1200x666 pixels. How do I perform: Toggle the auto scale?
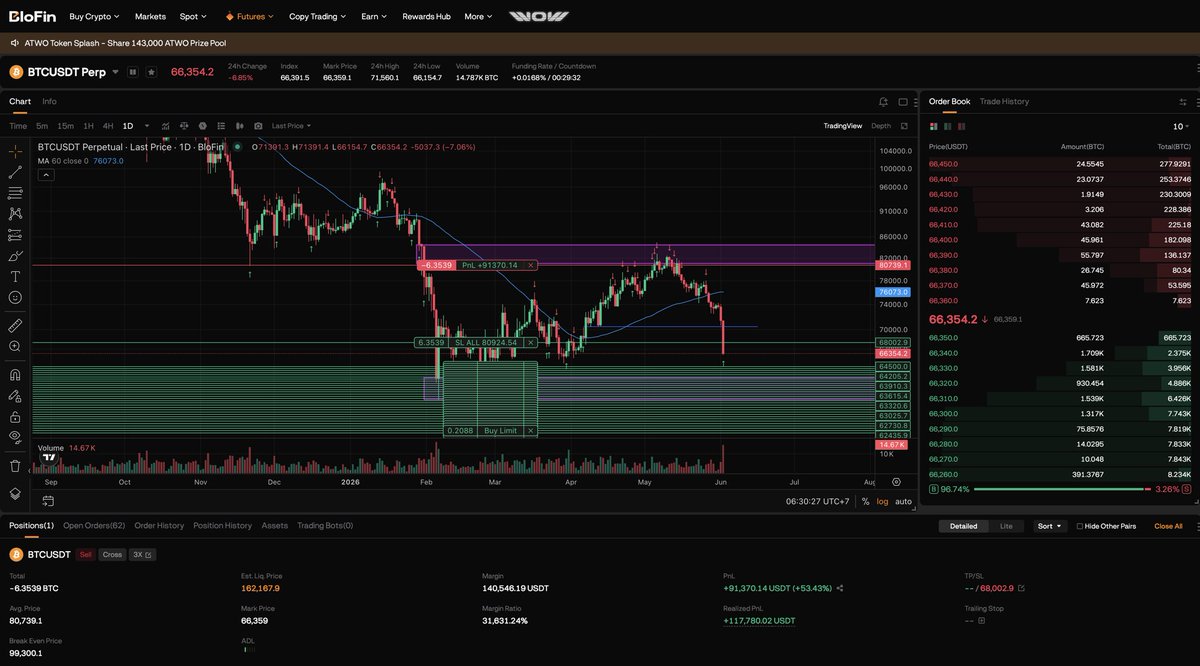click(903, 501)
